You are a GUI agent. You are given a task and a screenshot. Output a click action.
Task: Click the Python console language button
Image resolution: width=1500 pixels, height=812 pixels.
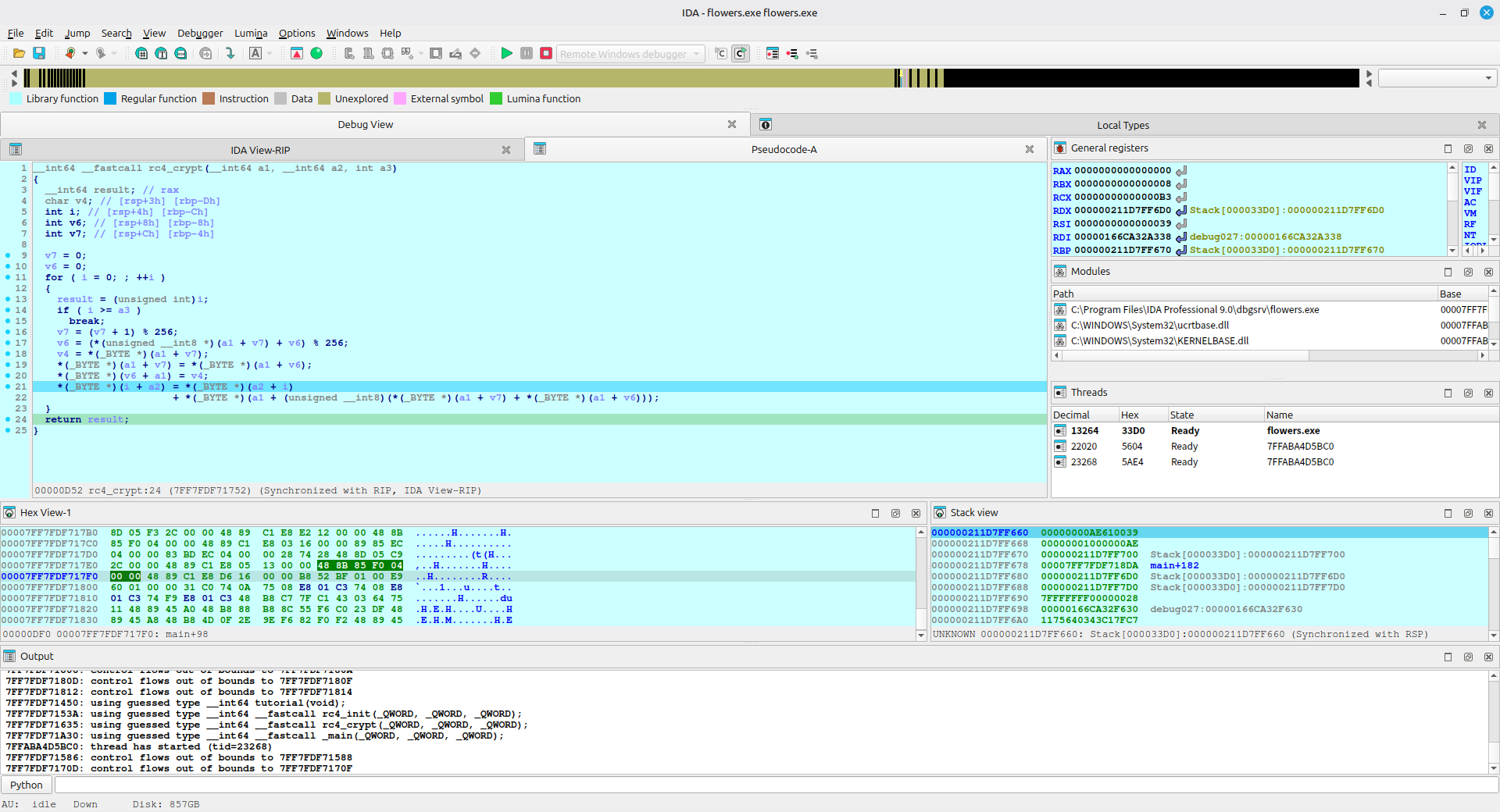coord(27,785)
